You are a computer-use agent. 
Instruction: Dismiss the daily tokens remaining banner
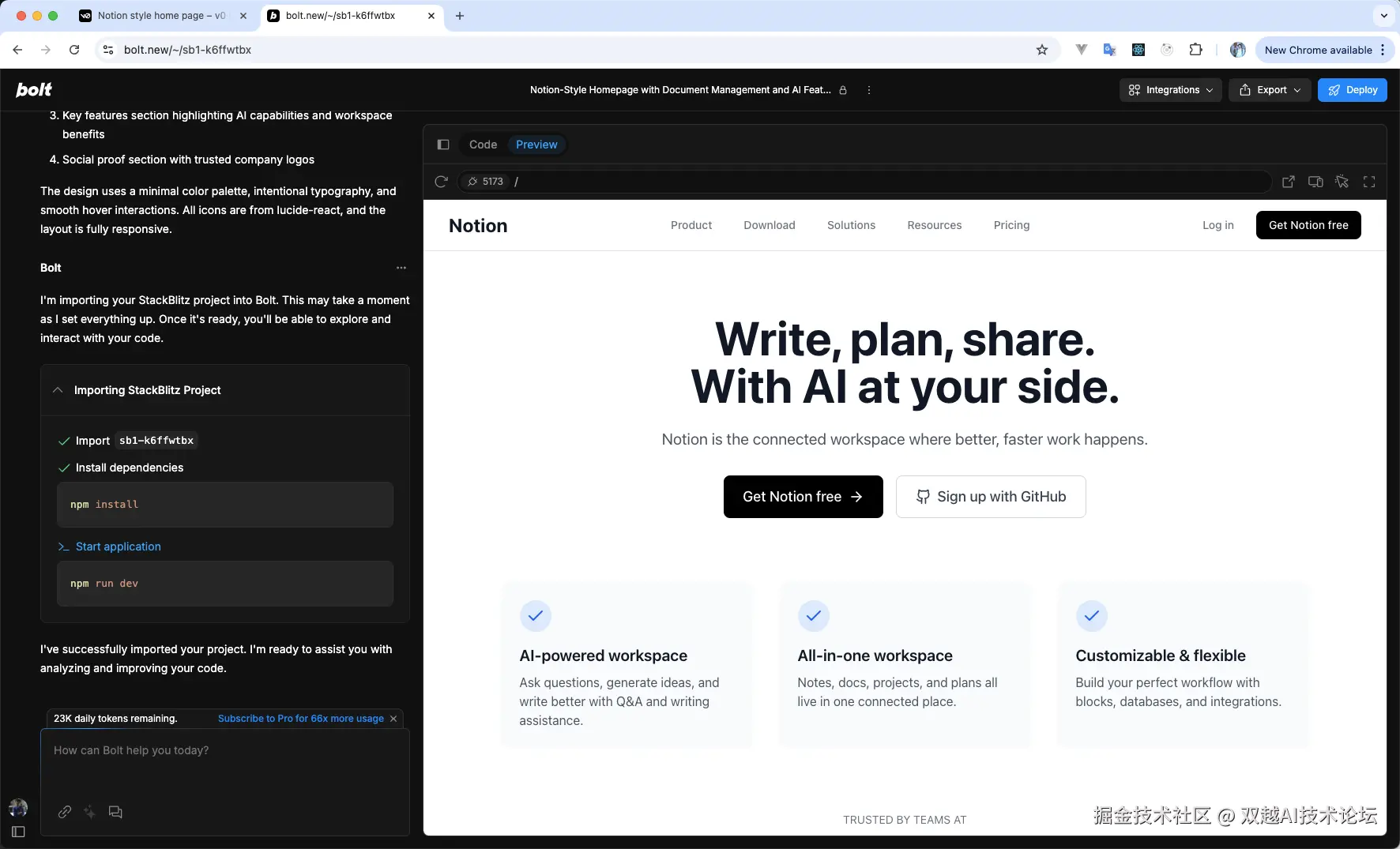pyautogui.click(x=393, y=719)
